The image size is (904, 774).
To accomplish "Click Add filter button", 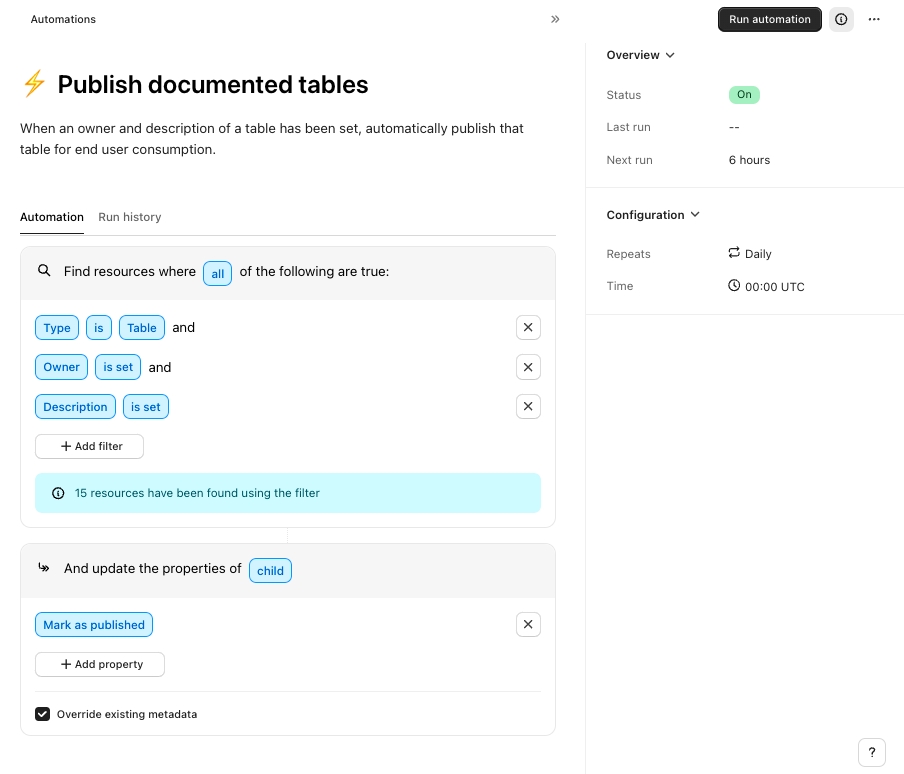I will tap(89, 446).
